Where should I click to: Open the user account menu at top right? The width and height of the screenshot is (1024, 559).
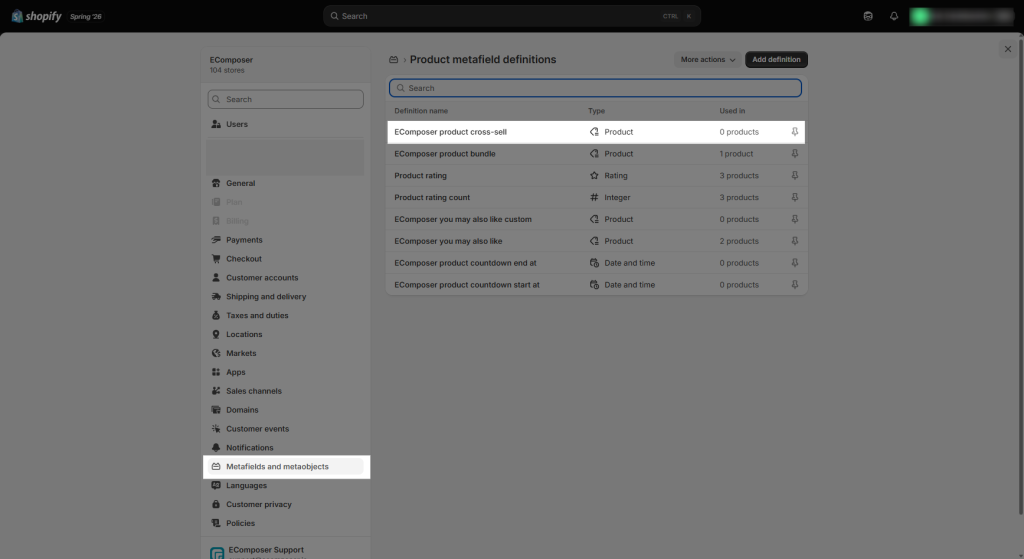962,16
